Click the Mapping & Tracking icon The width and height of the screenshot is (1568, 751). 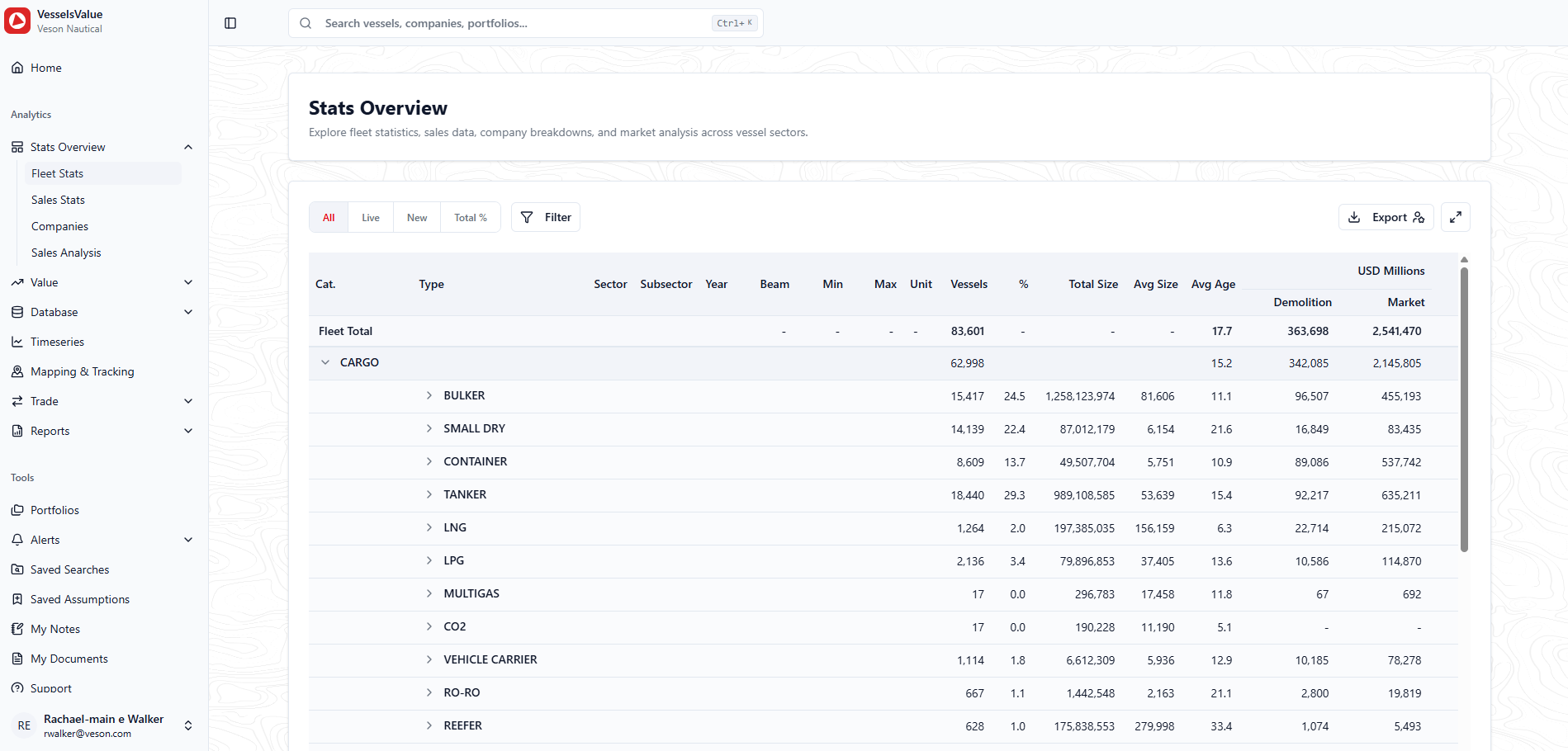click(17, 371)
